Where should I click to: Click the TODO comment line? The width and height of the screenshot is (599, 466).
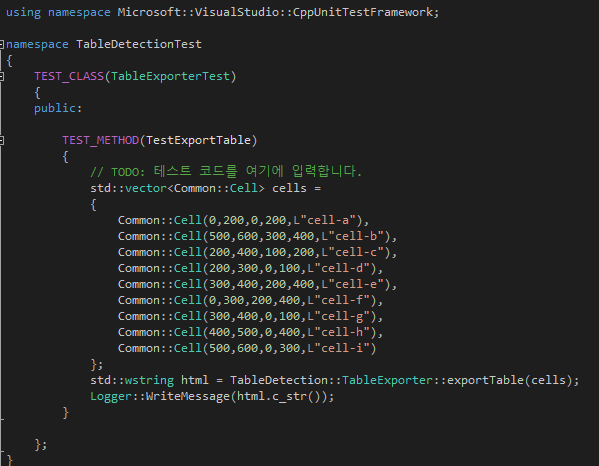point(226,172)
